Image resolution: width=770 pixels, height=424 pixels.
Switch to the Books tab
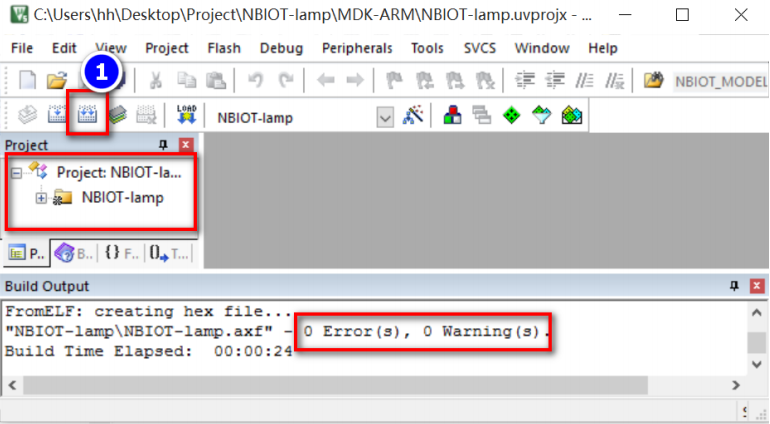(x=74, y=254)
